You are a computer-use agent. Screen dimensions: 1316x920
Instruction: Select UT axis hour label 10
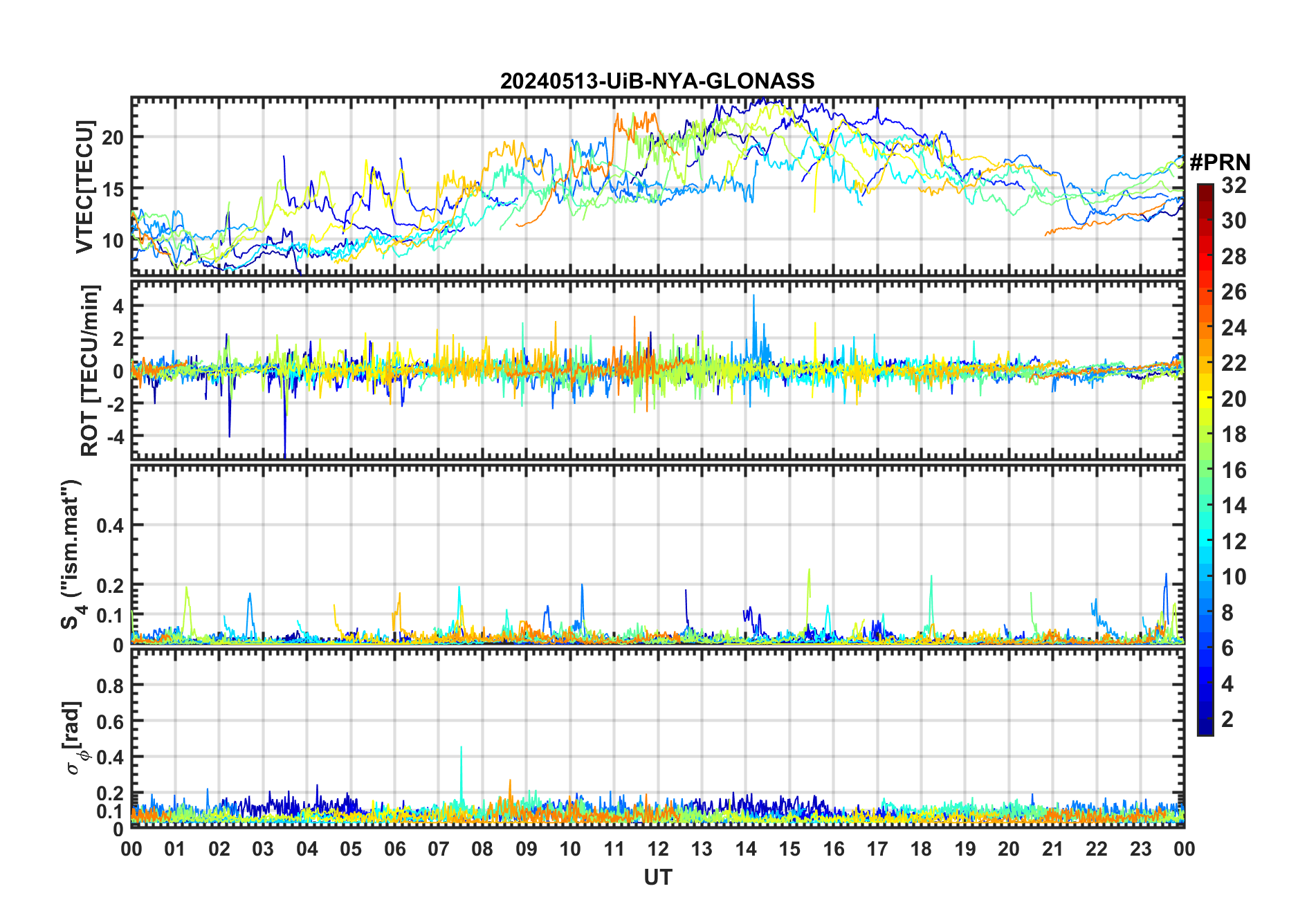click(570, 849)
